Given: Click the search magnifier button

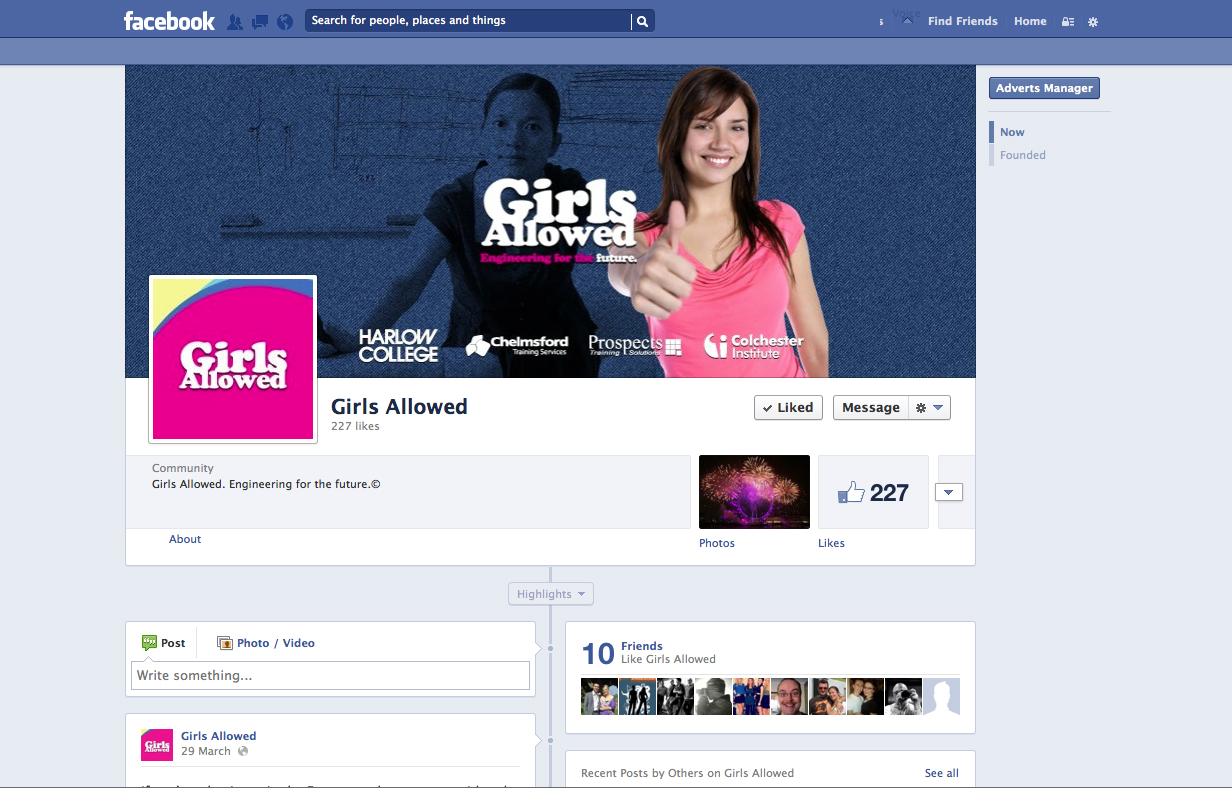Looking at the screenshot, I should tap(643, 21).
